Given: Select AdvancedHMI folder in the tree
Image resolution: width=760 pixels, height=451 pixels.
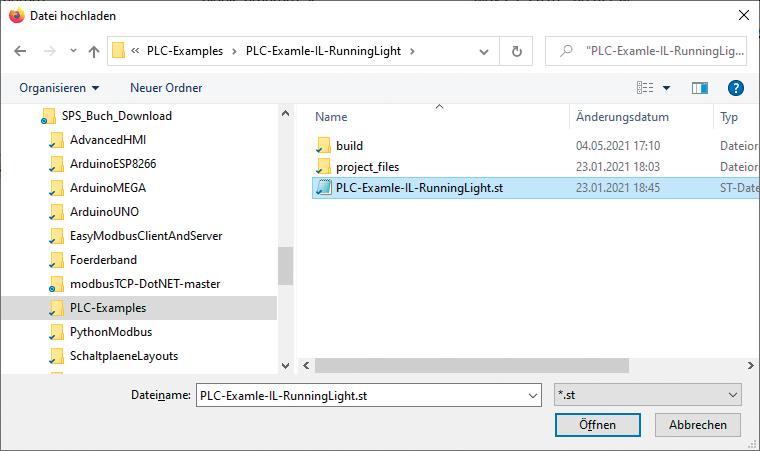Looking at the screenshot, I should point(108,140).
